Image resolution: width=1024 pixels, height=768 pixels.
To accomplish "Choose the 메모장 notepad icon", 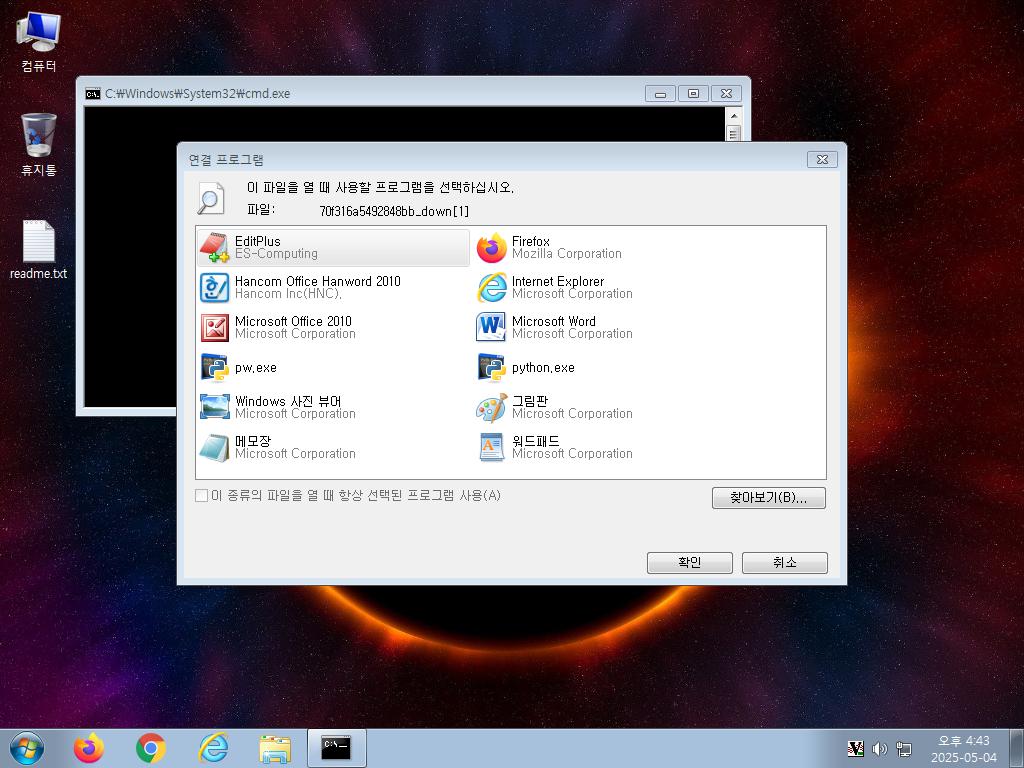I will click(214, 447).
